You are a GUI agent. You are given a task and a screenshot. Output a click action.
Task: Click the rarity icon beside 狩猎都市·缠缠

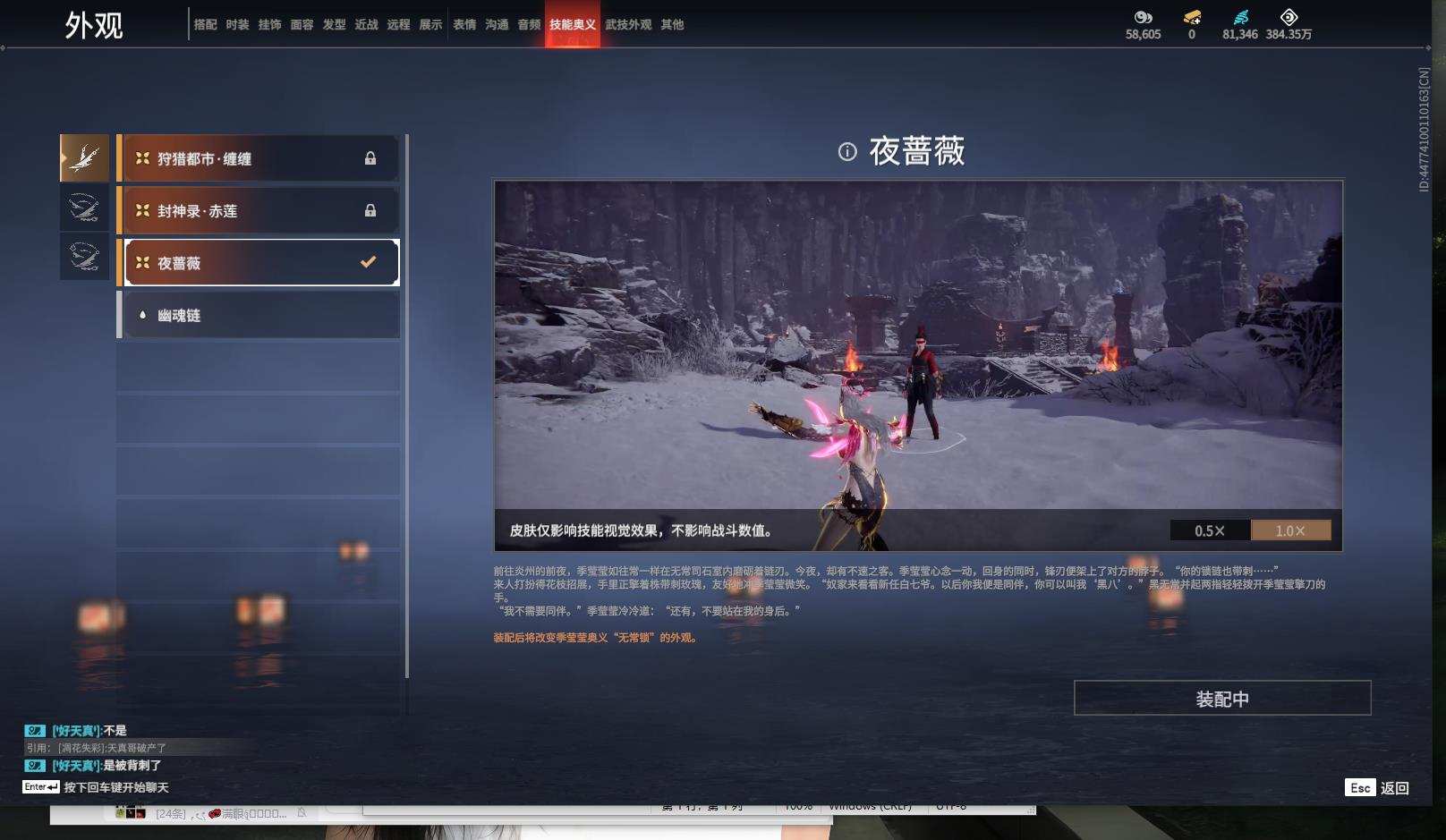pyautogui.click(x=142, y=158)
